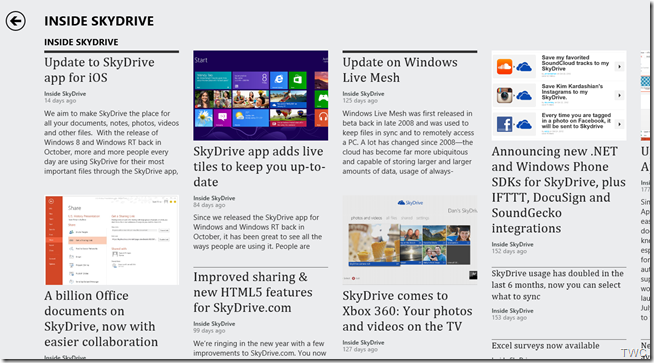Click the text '14 days ago'
This screenshot has width=654, height=363.
[60, 101]
